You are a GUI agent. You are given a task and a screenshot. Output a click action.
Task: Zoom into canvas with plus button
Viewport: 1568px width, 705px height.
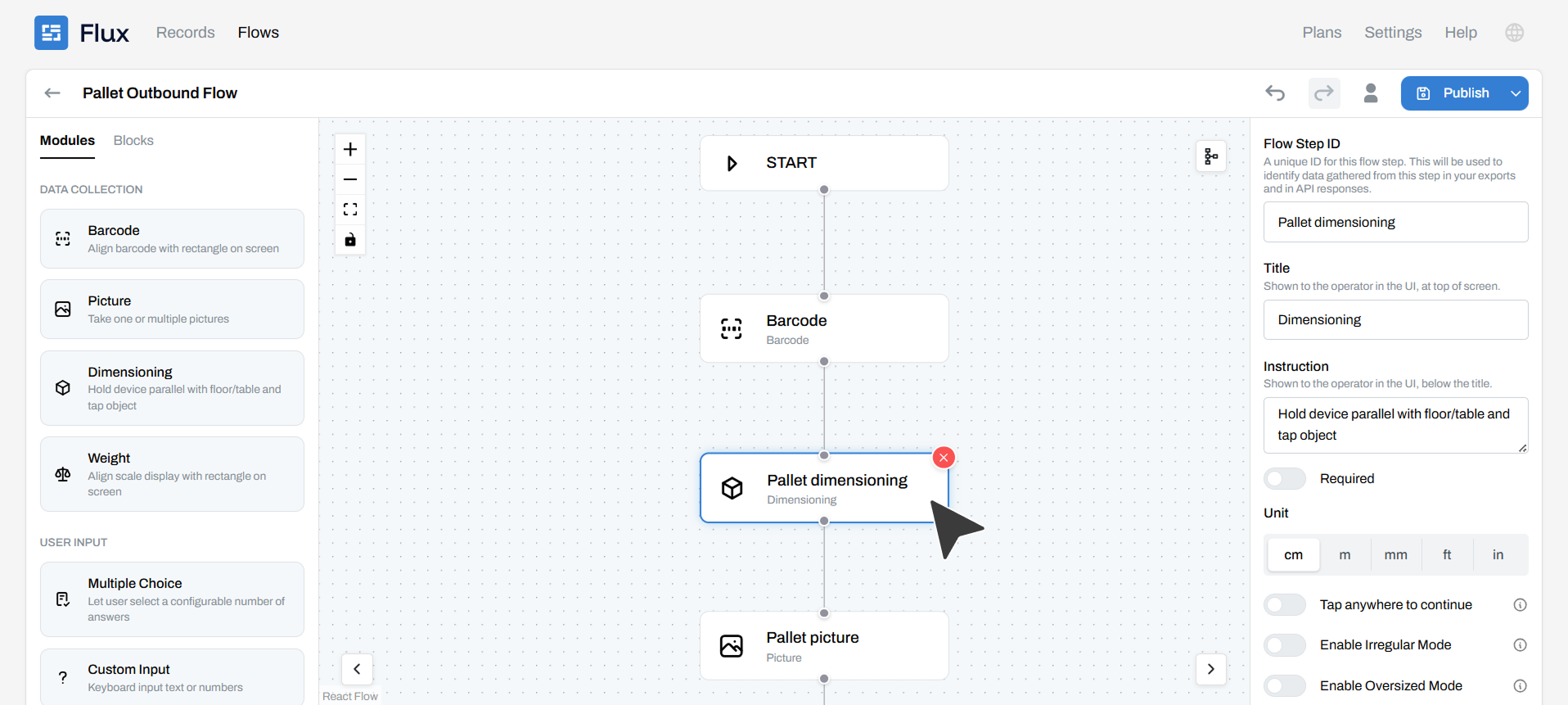(x=349, y=149)
